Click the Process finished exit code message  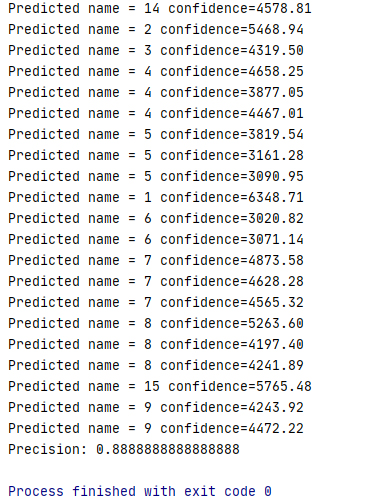point(140,491)
